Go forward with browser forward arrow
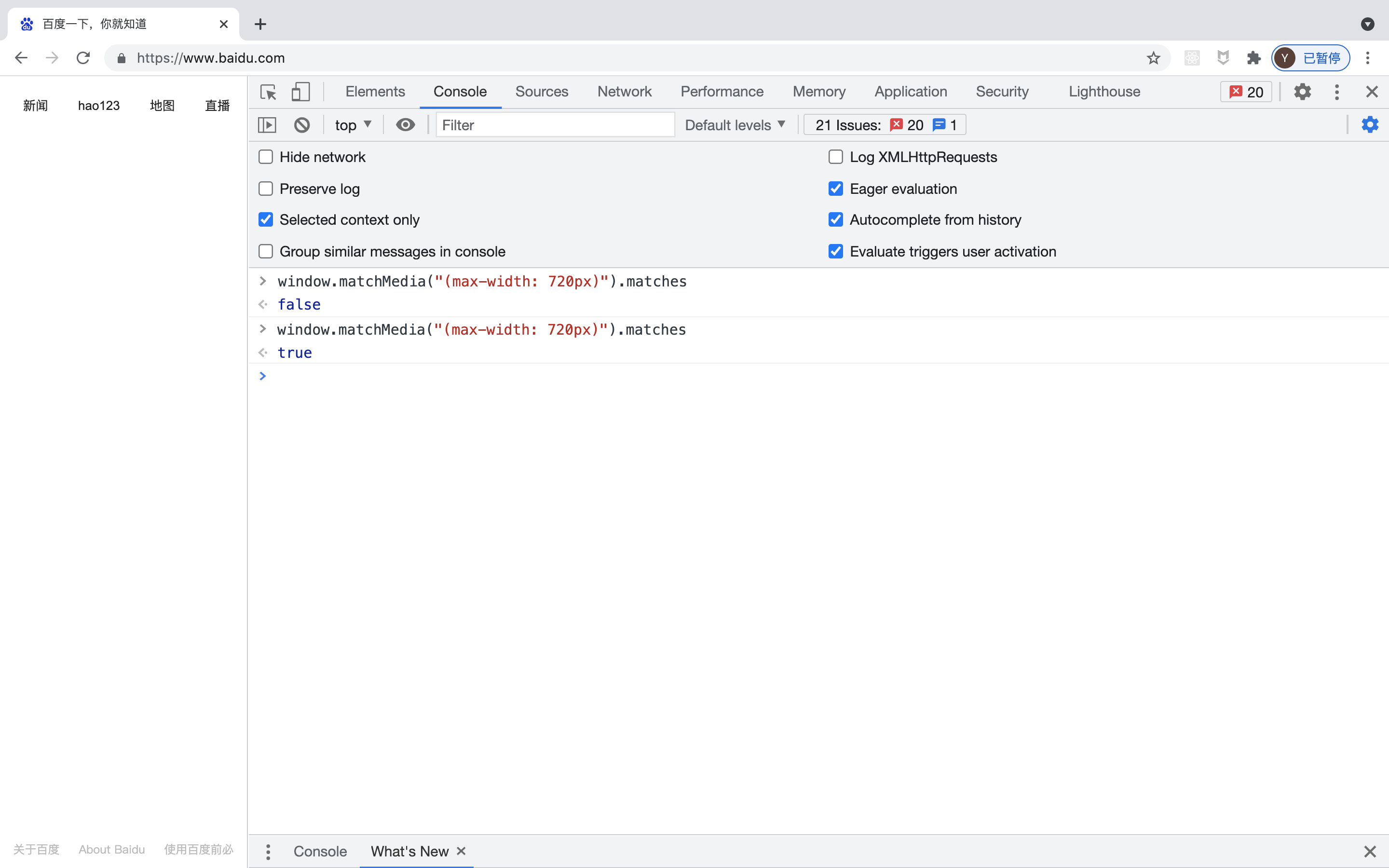 click(x=52, y=58)
